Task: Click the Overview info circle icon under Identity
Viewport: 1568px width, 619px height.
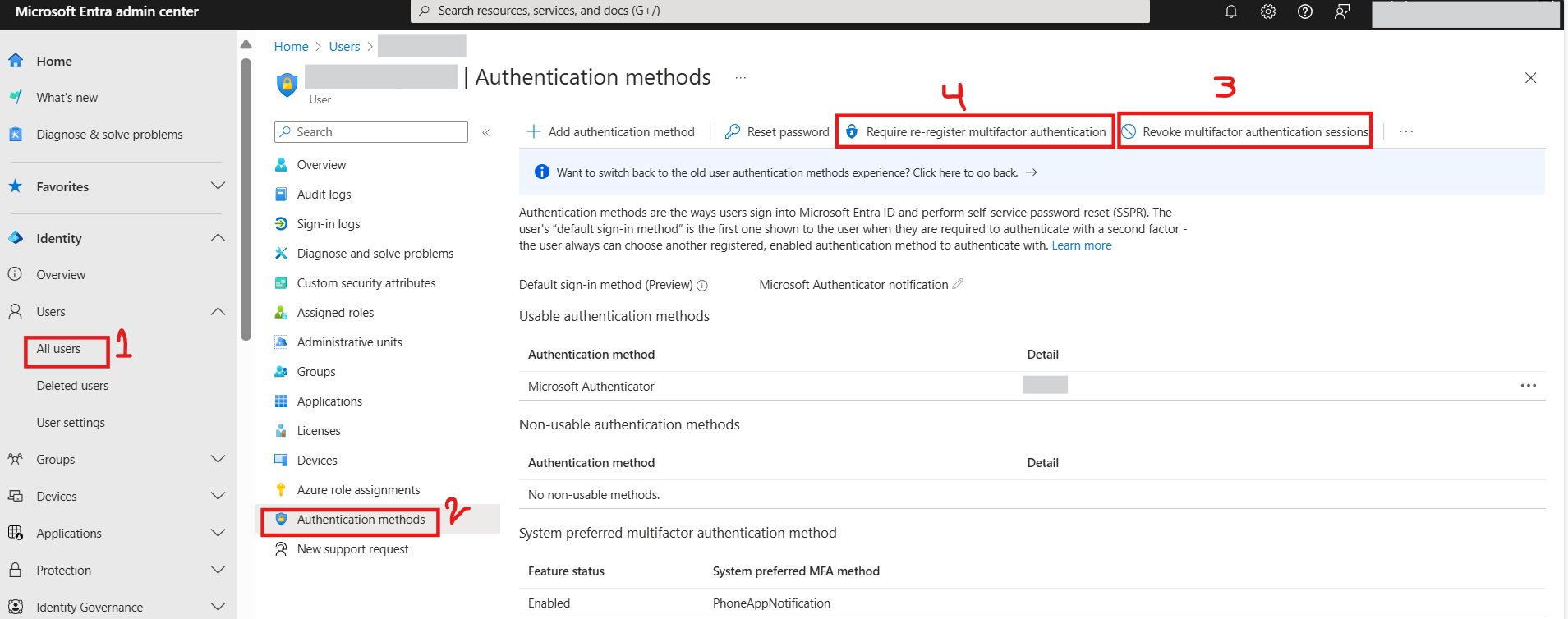Action: [x=16, y=274]
